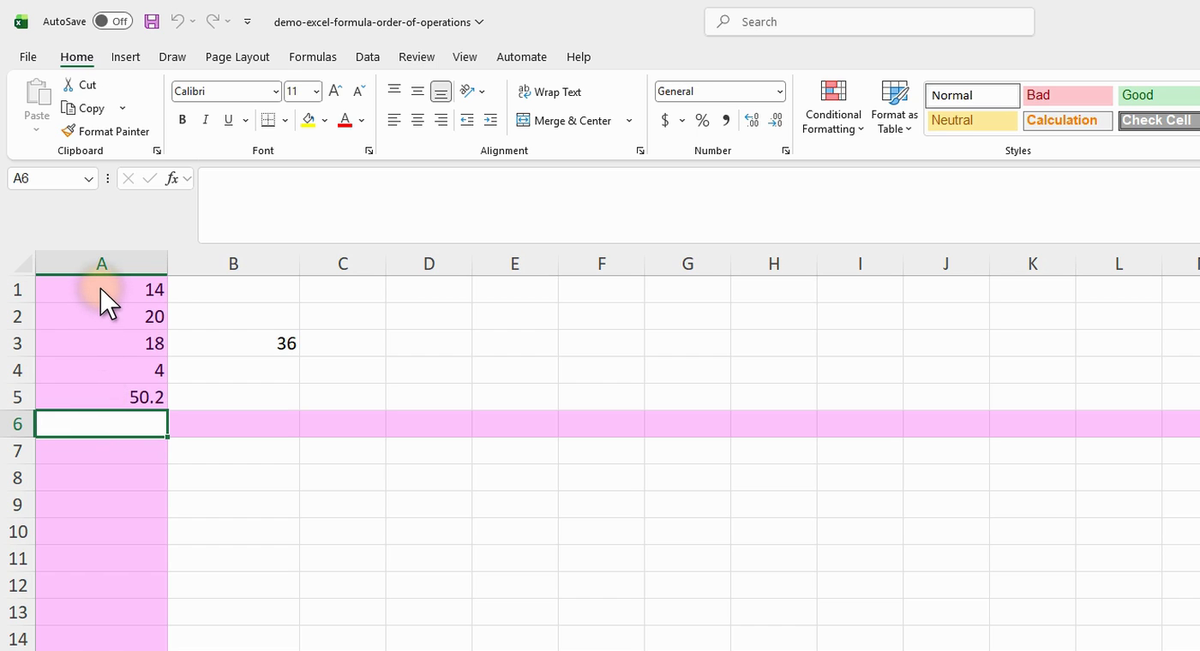The height and width of the screenshot is (651, 1200).
Task: Click the red Font Color A icon
Action: [345, 121]
